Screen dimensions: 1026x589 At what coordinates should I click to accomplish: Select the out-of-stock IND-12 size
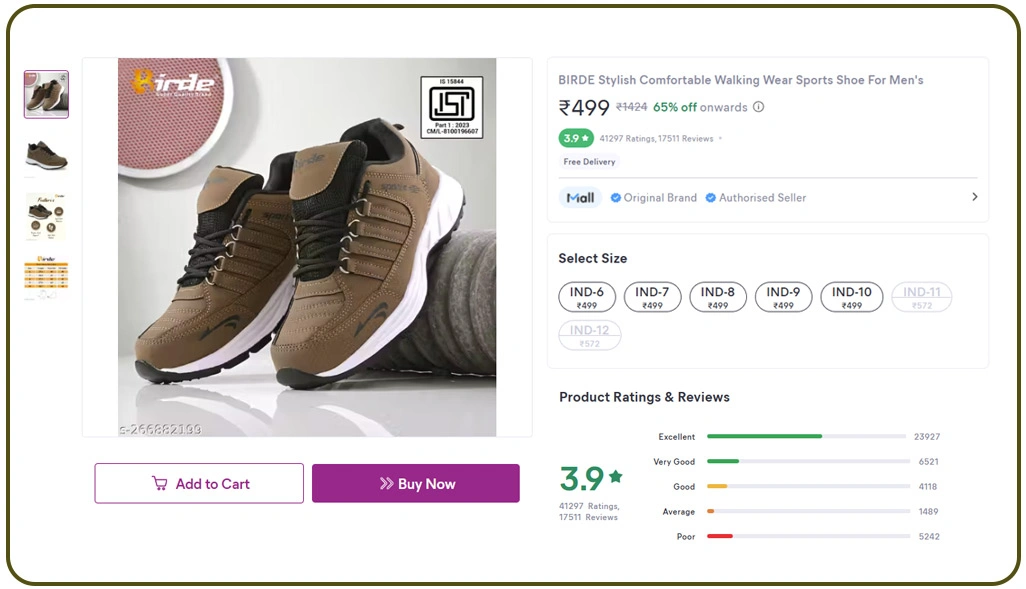589,335
